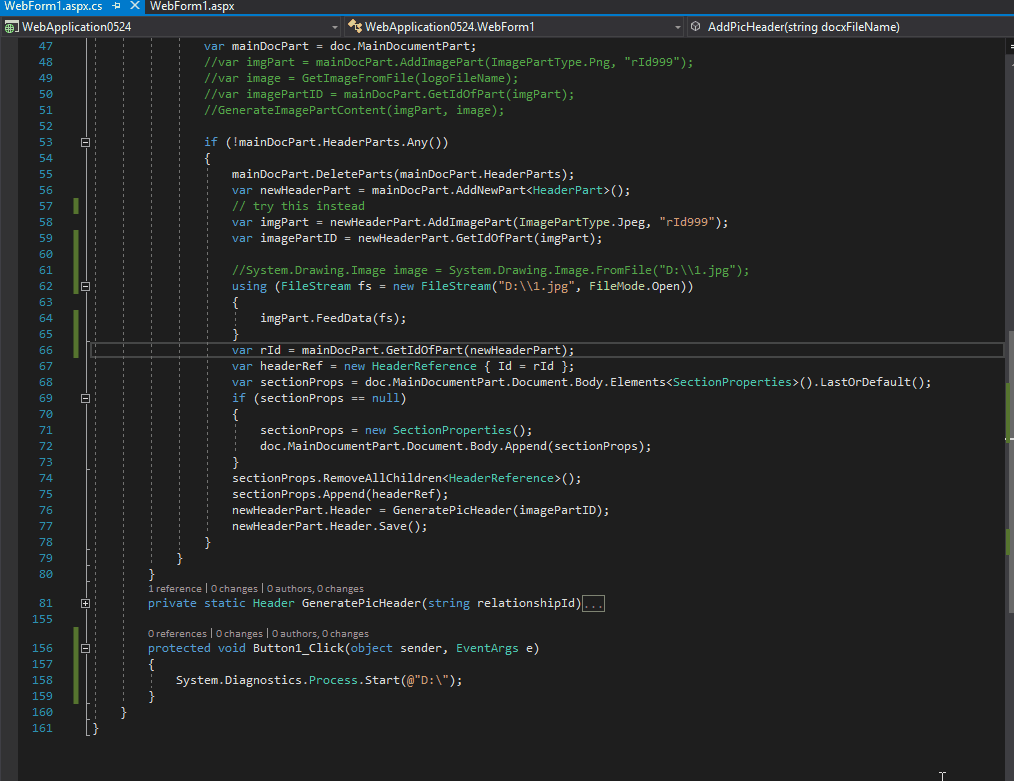Open the '0 references' CodeLens link
The height and width of the screenshot is (781, 1014).
pos(177,634)
